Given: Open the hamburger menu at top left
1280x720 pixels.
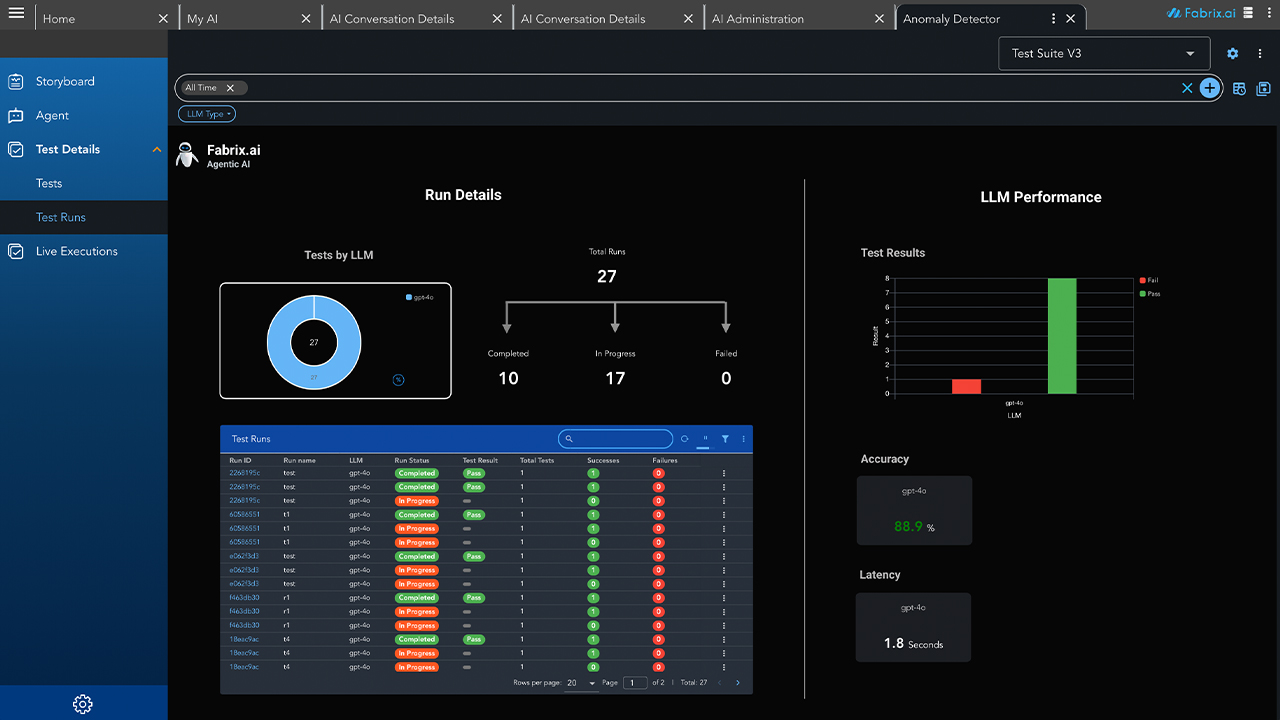Looking at the screenshot, I should 16,14.
